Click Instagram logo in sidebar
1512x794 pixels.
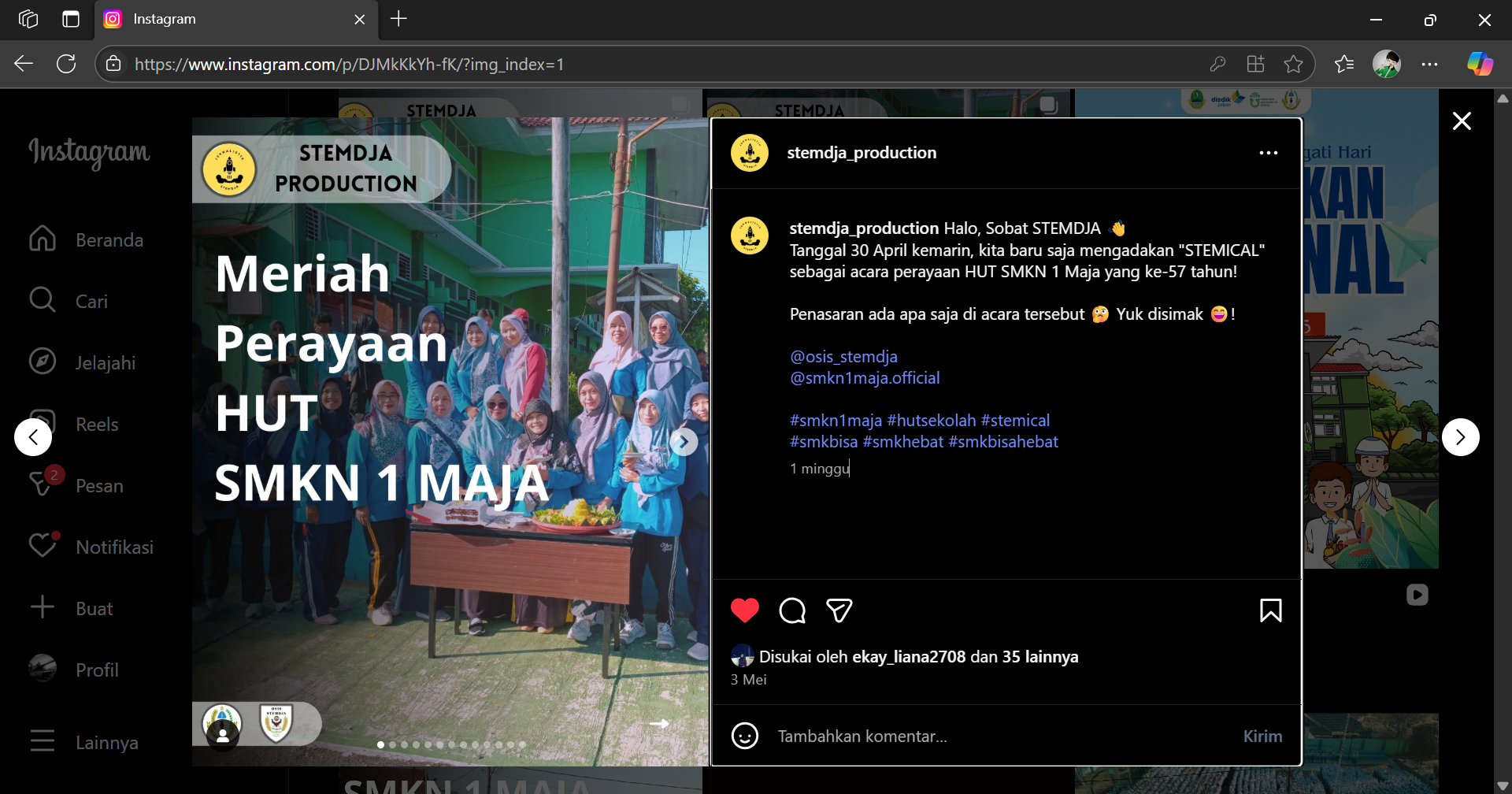[89, 152]
